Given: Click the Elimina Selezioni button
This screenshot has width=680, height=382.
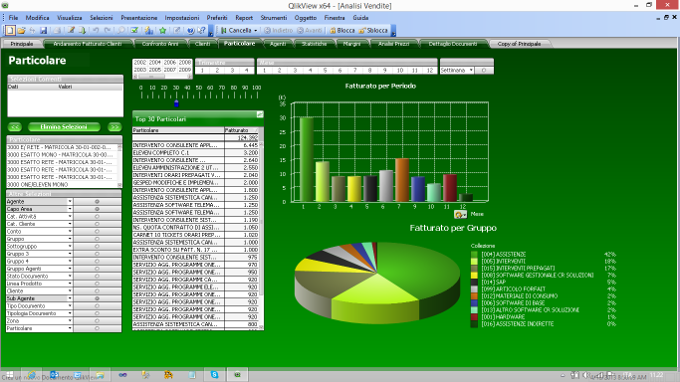Looking at the screenshot, I should [64, 127].
